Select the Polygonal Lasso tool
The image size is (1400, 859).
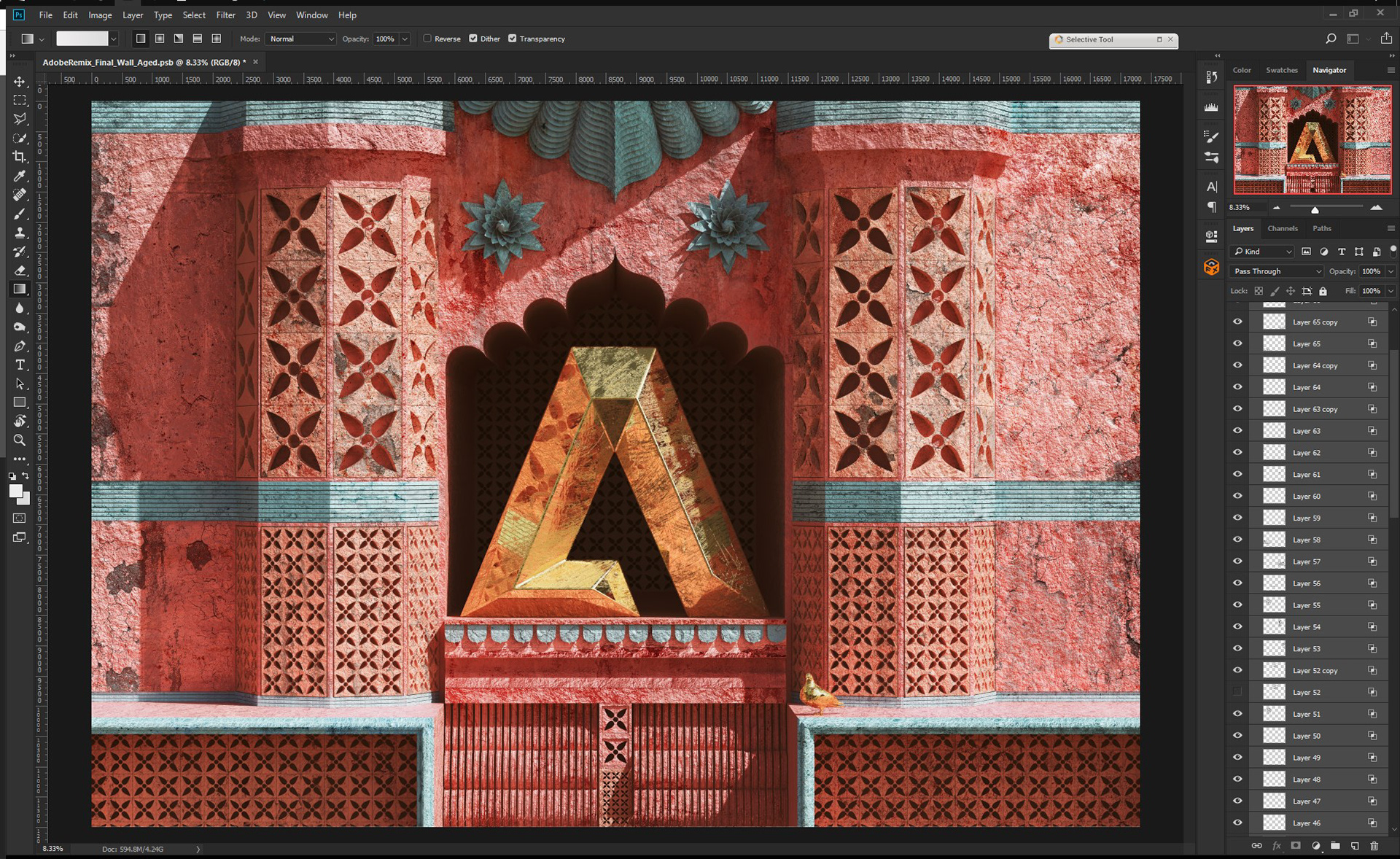click(20, 119)
